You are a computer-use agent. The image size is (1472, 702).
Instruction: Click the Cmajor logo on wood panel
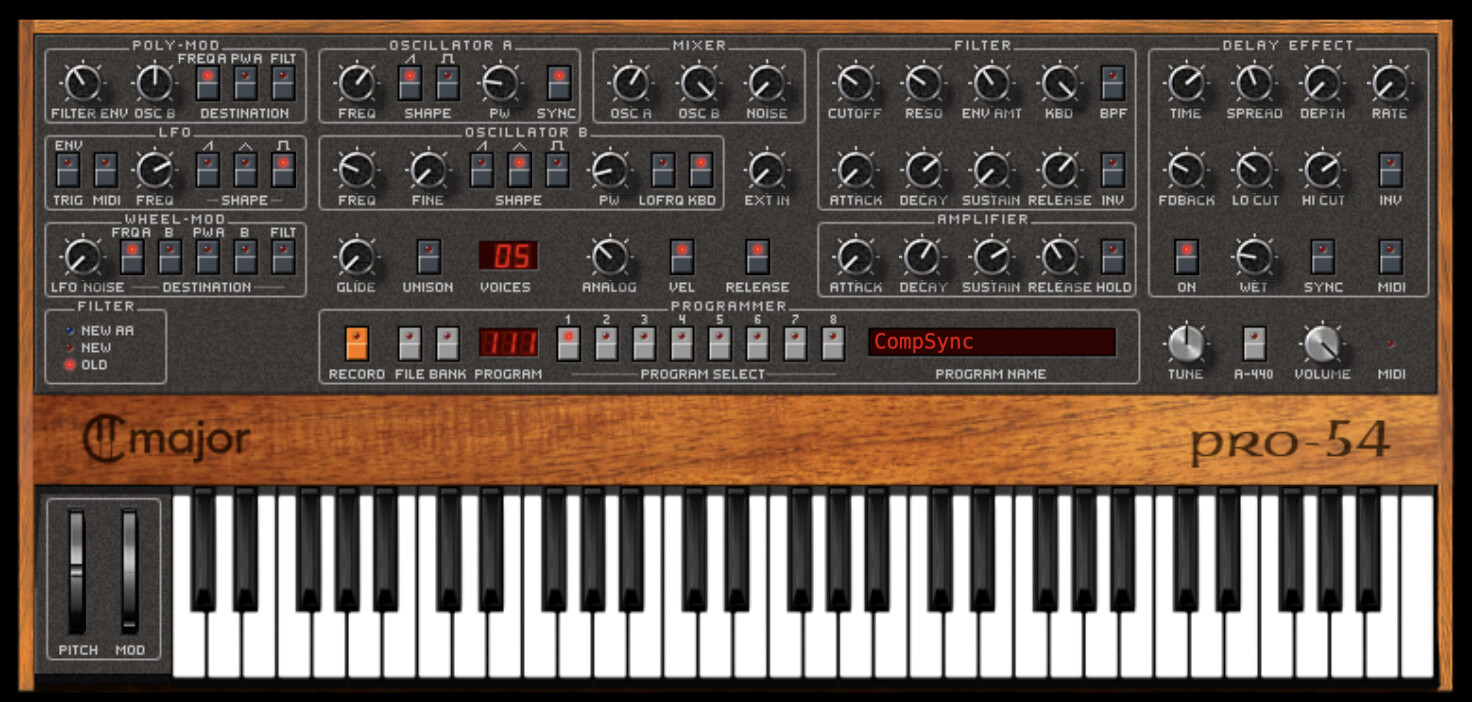(166, 440)
